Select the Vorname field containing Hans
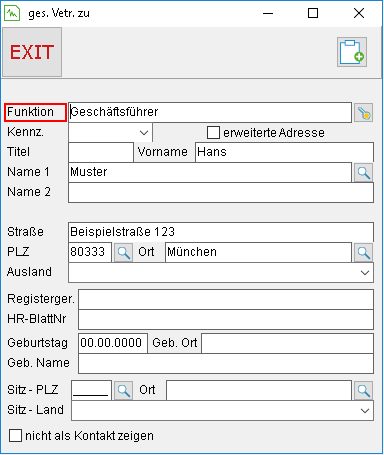The width and height of the screenshot is (384, 455). [x=284, y=152]
